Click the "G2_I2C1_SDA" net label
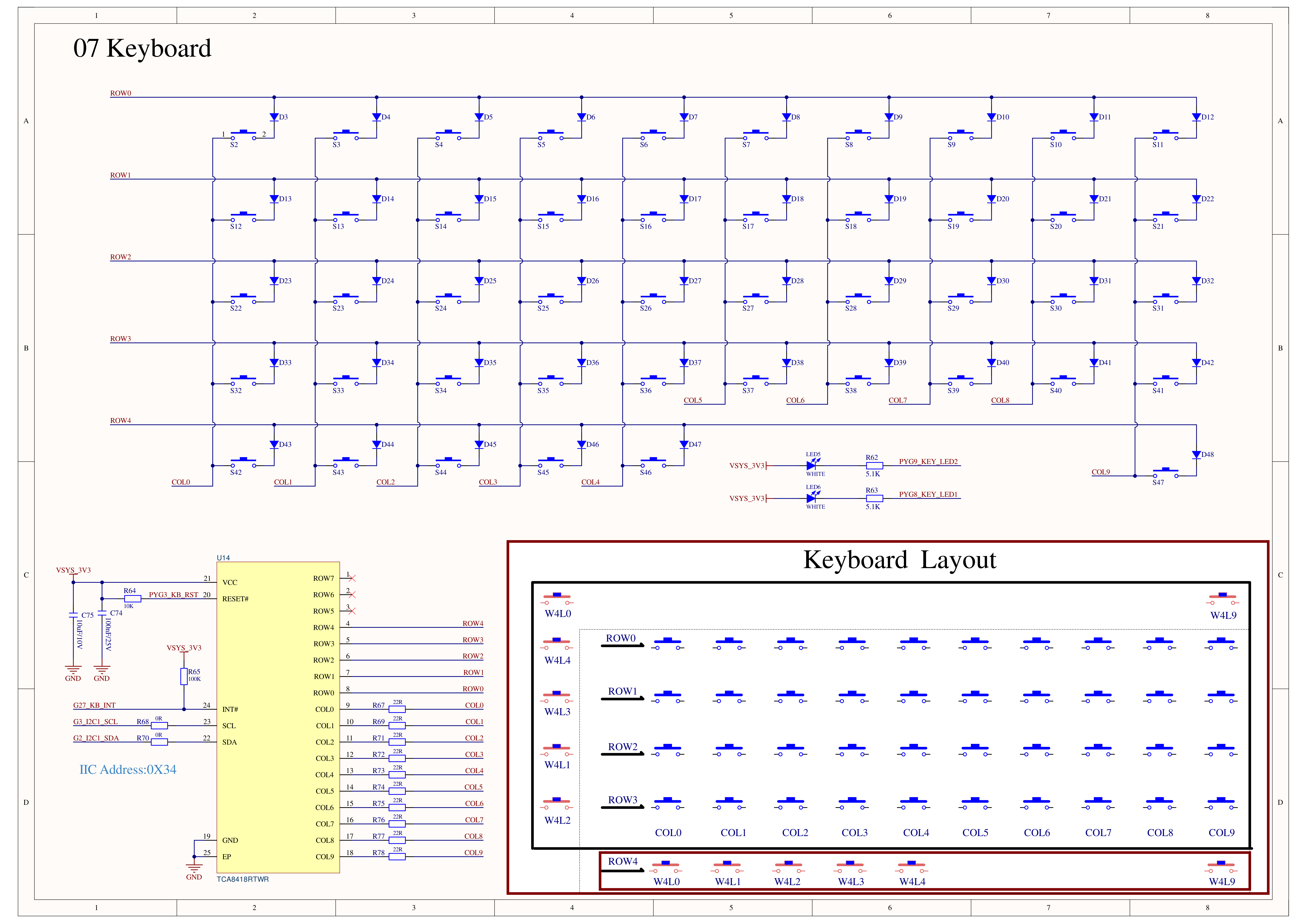 [x=96, y=738]
